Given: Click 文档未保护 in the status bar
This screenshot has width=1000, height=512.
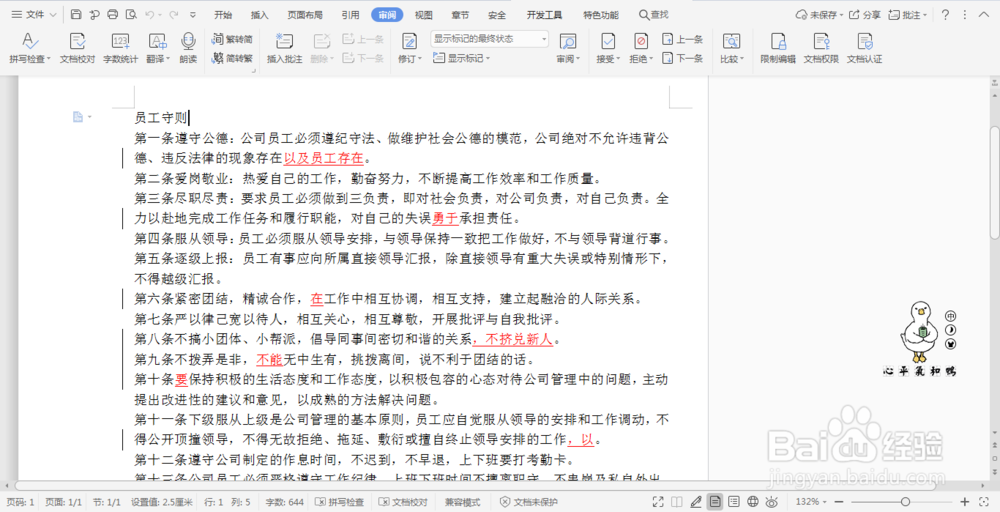Looking at the screenshot, I should coord(529,502).
